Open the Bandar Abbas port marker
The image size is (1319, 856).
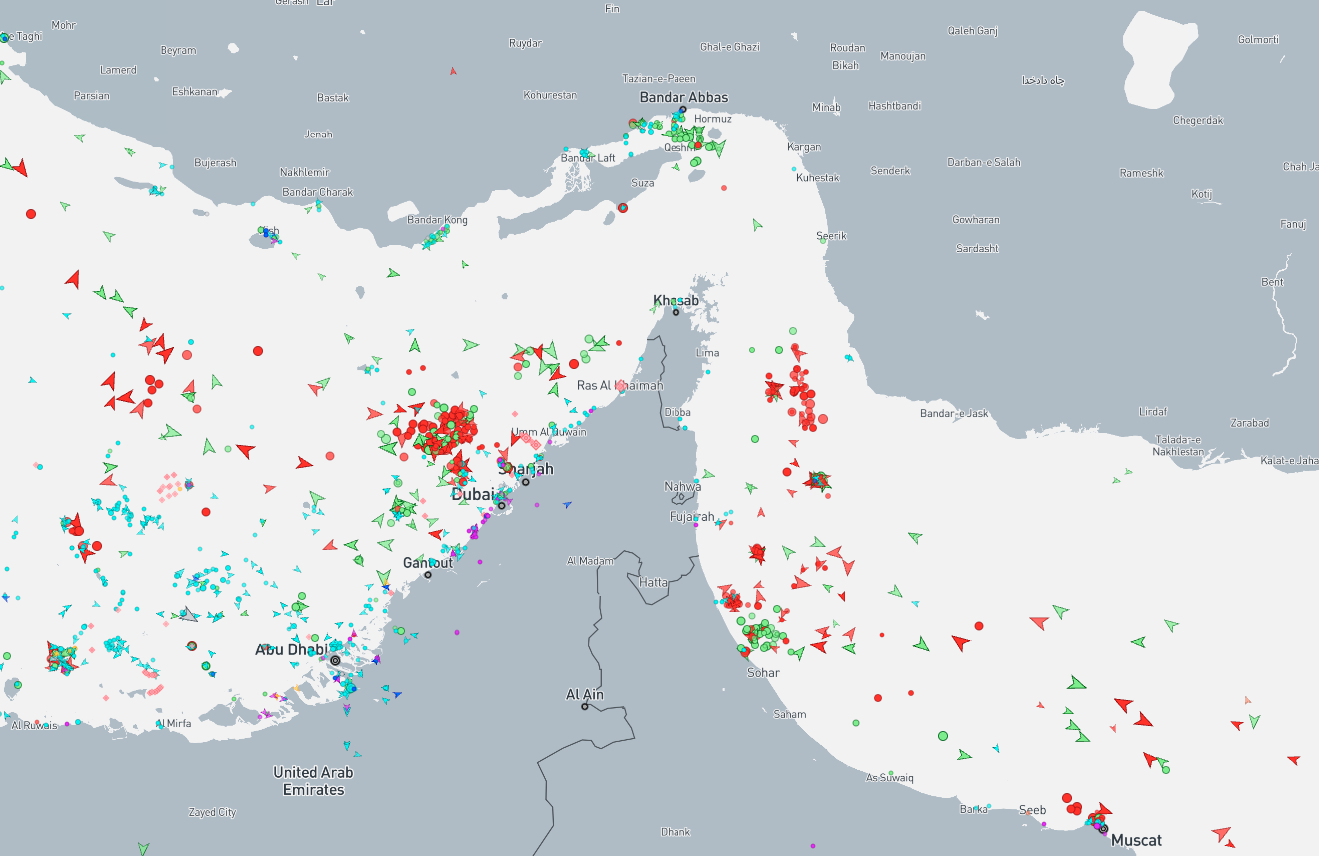pyautogui.click(x=683, y=110)
